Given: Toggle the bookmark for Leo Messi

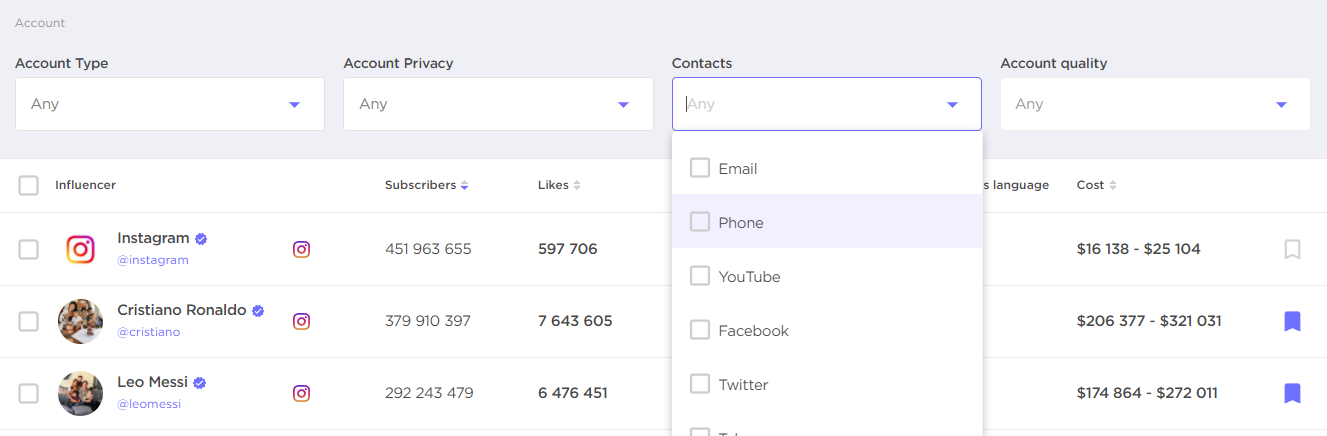Looking at the screenshot, I should [1292, 393].
